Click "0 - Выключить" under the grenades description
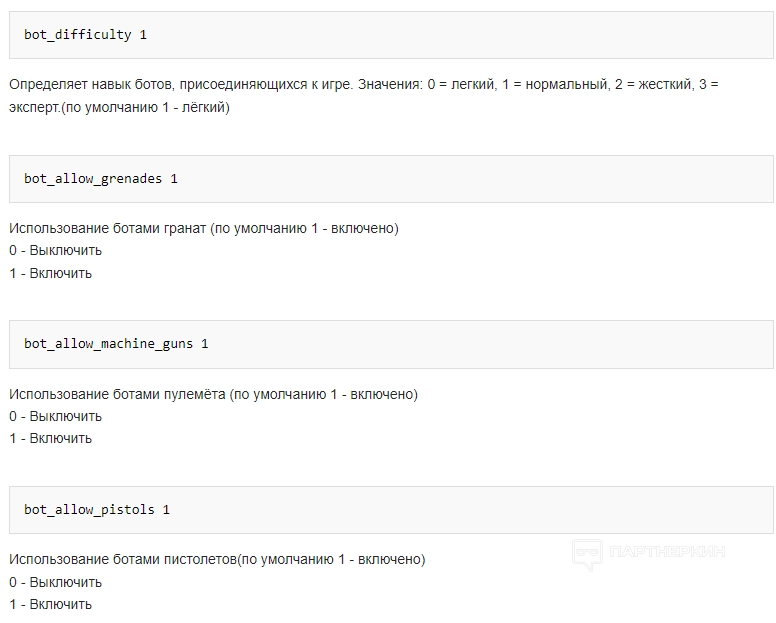The height and width of the screenshot is (623, 776). pos(55,251)
